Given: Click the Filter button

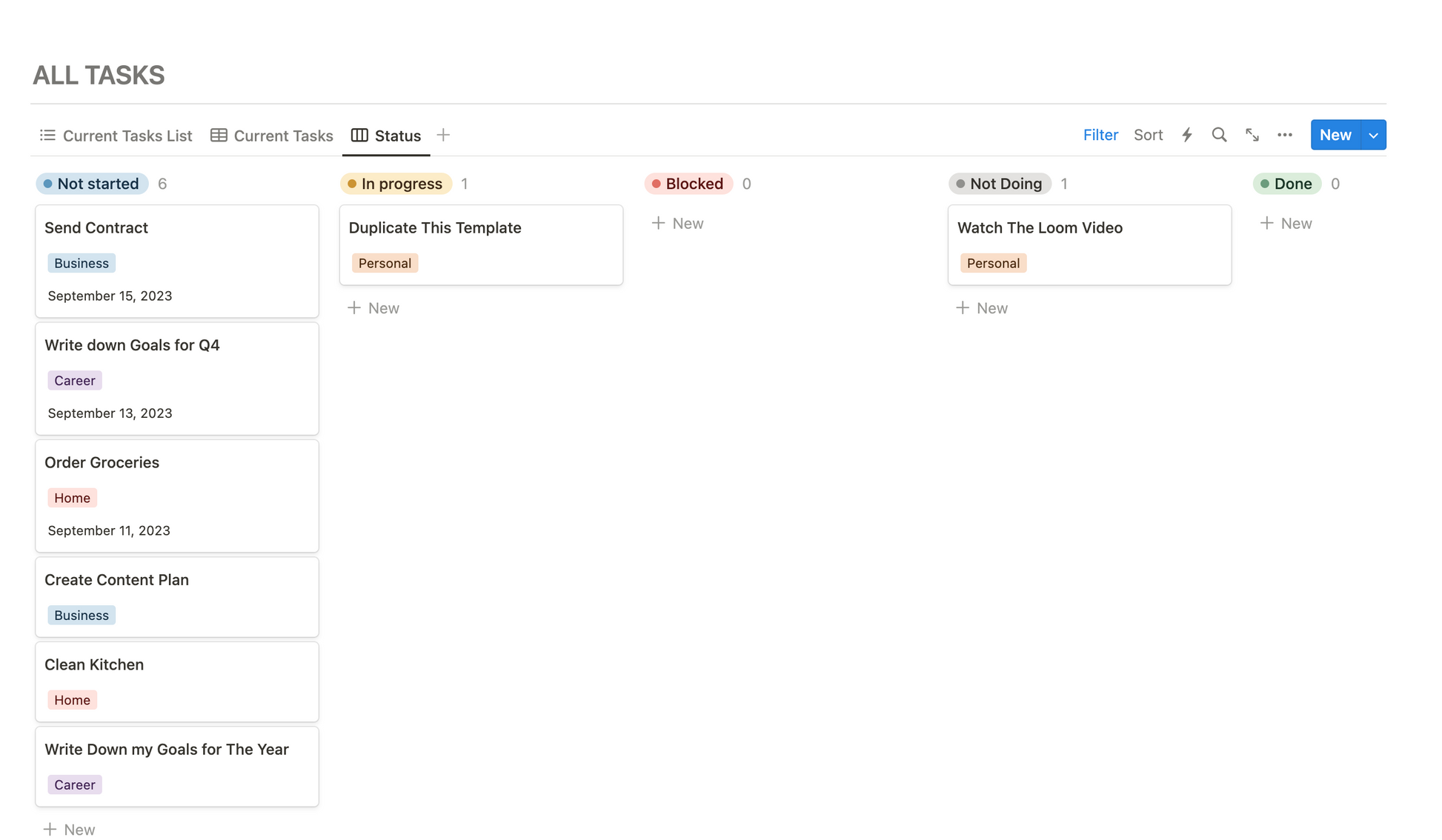Looking at the screenshot, I should coord(1100,135).
